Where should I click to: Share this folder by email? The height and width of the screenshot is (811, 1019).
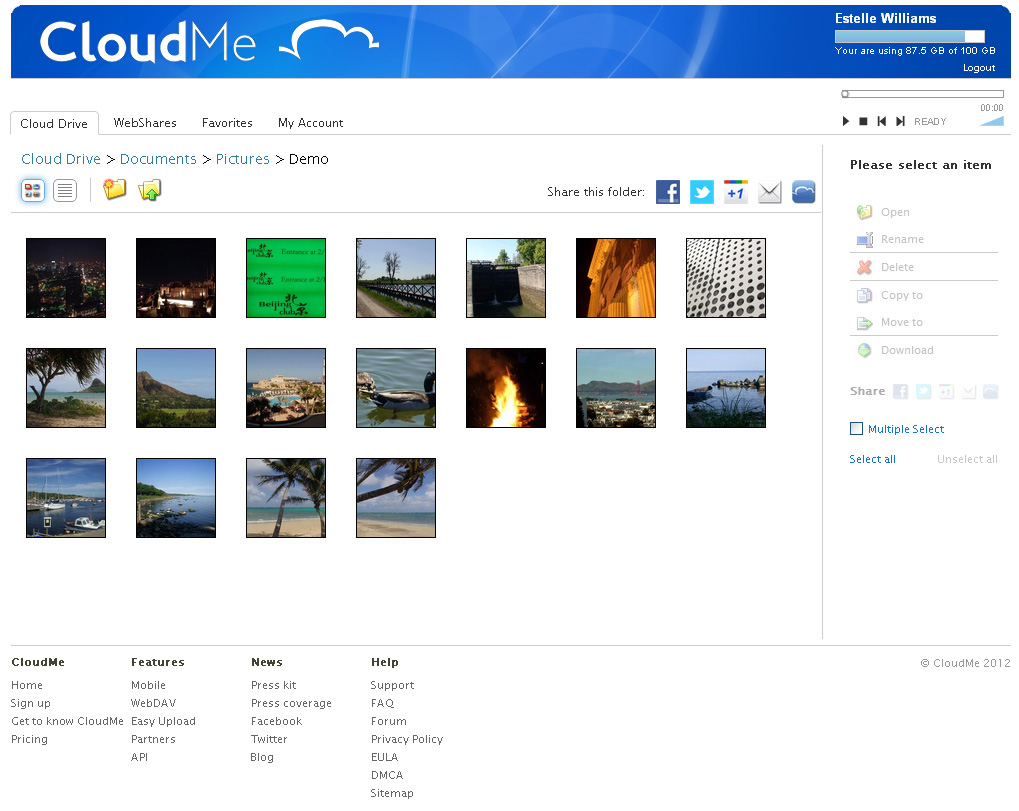pos(769,191)
